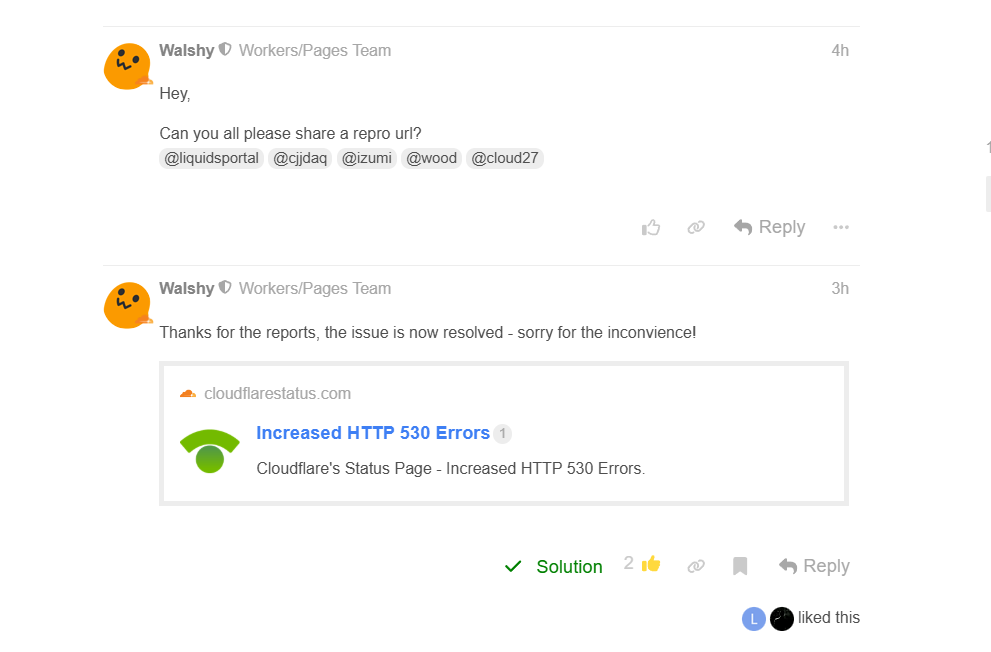Click the @izumi mention
Image resolution: width=991 pixels, height=652 pixels.
click(367, 158)
